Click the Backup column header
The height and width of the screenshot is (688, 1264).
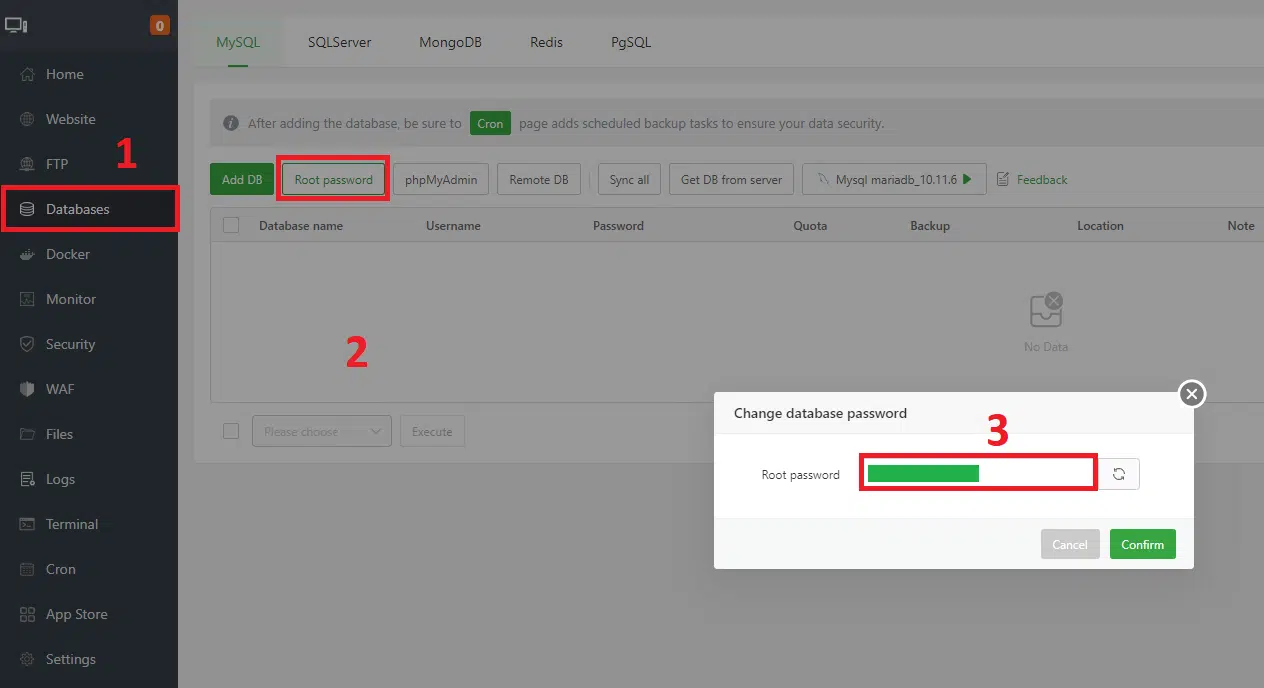tap(930, 226)
